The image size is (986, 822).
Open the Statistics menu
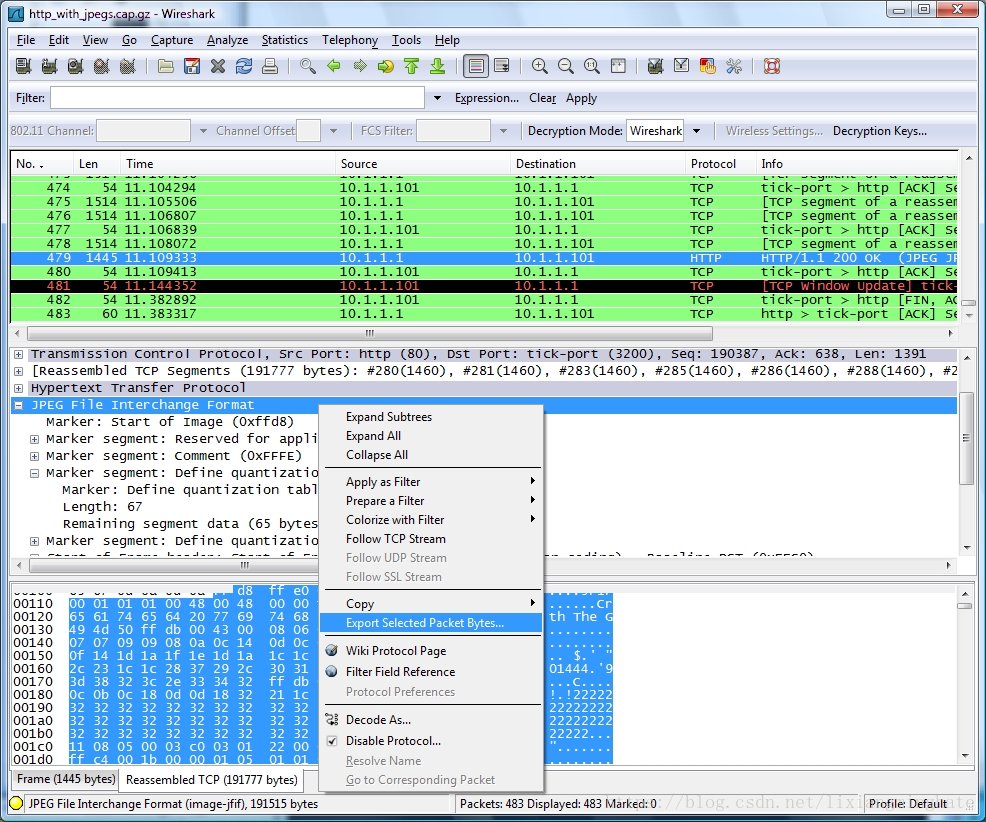[x=284, y=40]
